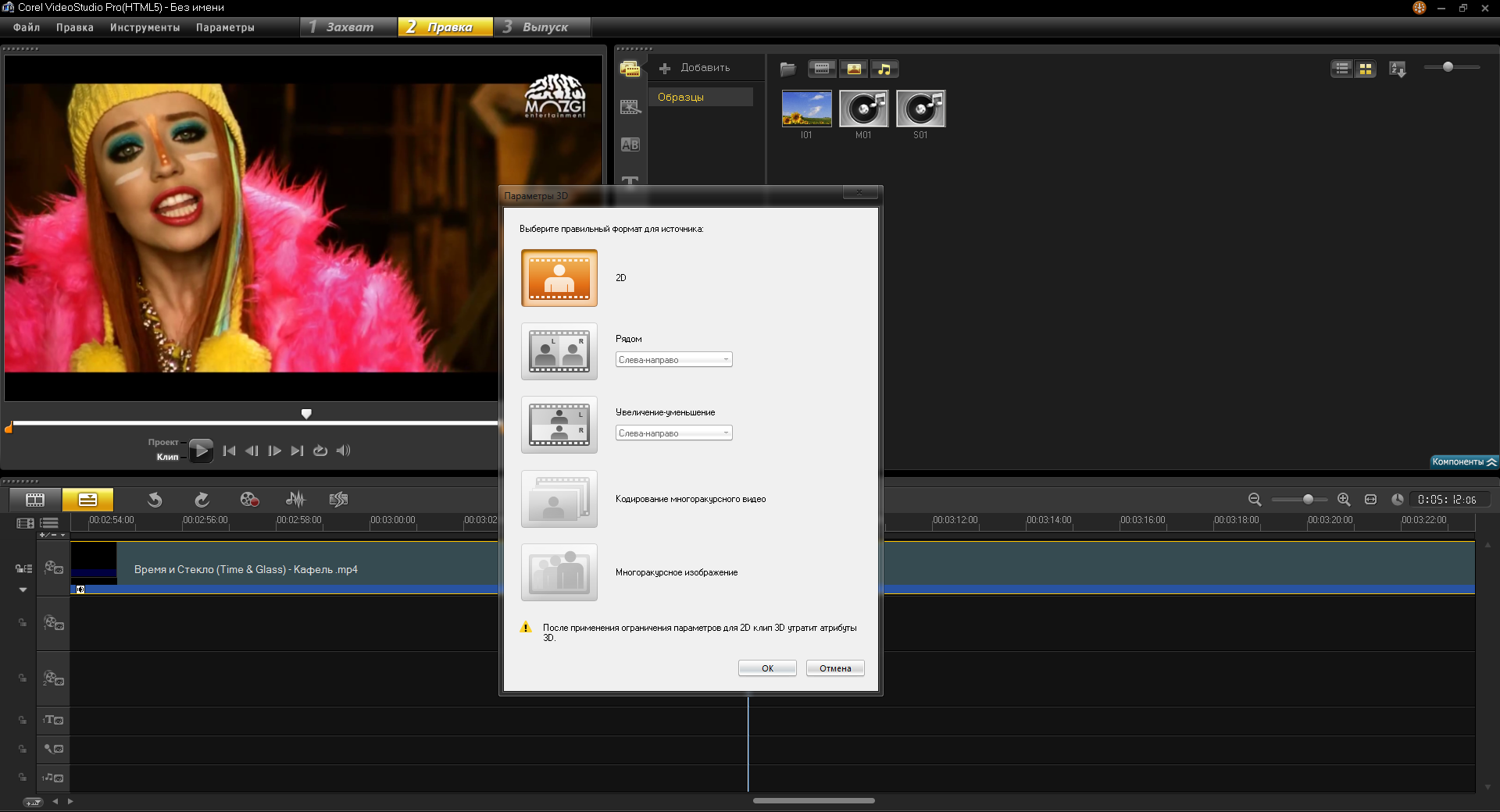This screenshot has height=812, width=1500.
Task: Open the Auto Music icon
Action: tap(338, 500)
